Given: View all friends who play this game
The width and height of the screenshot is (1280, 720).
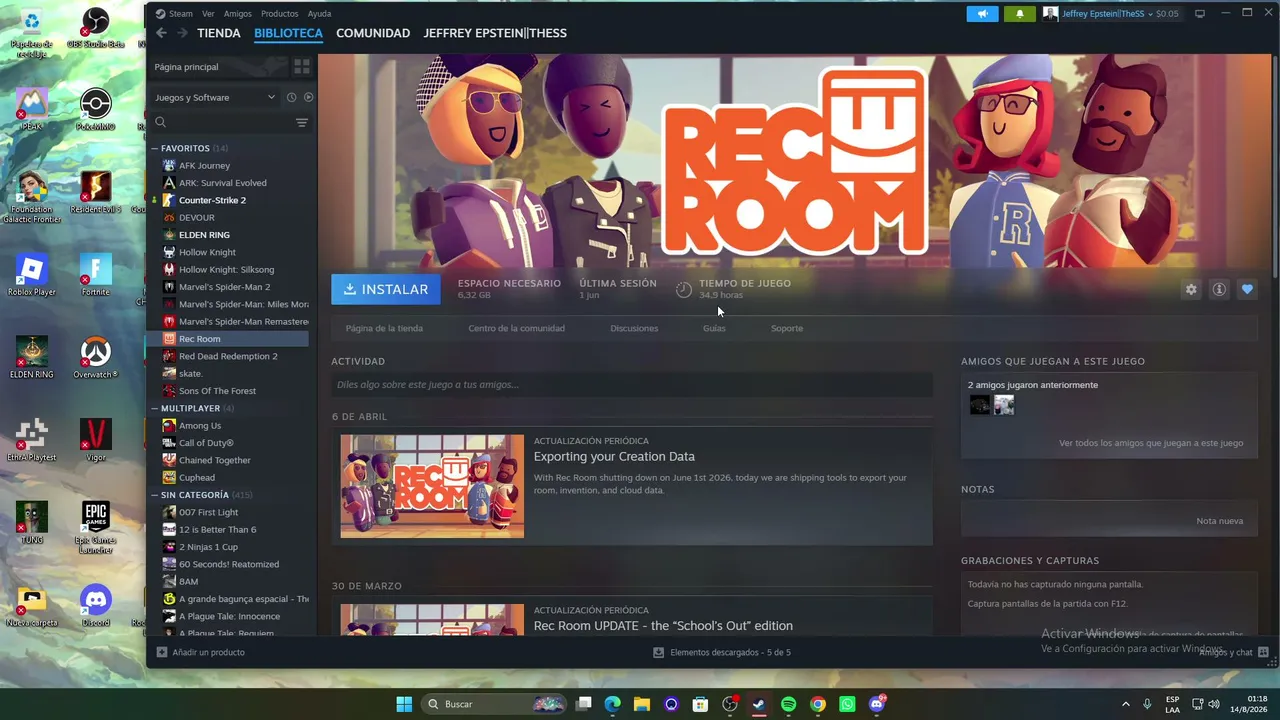Looking at the screenshot, I should click(1151, 443).
